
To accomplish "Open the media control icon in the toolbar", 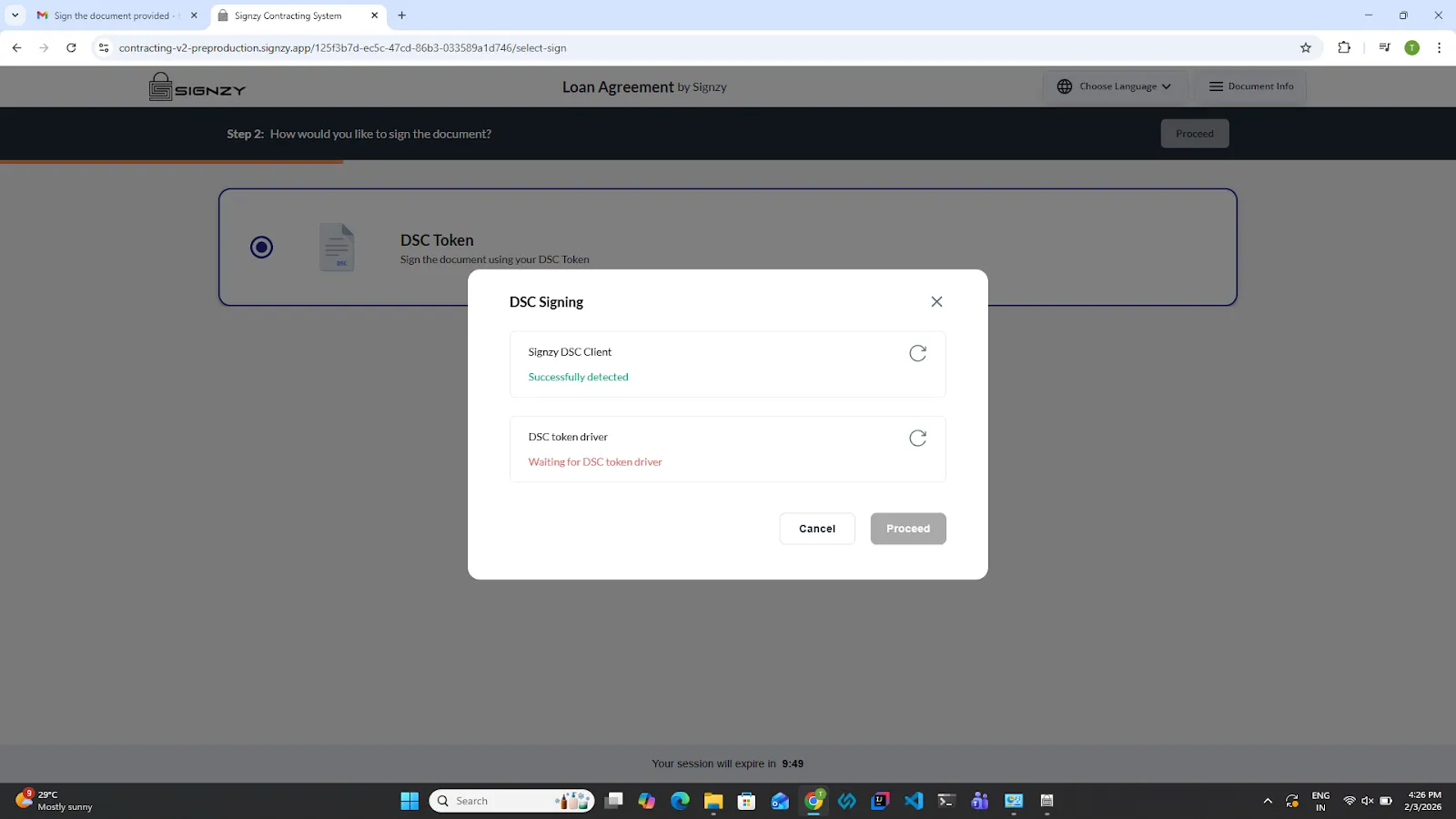I will pos(1384,48).
